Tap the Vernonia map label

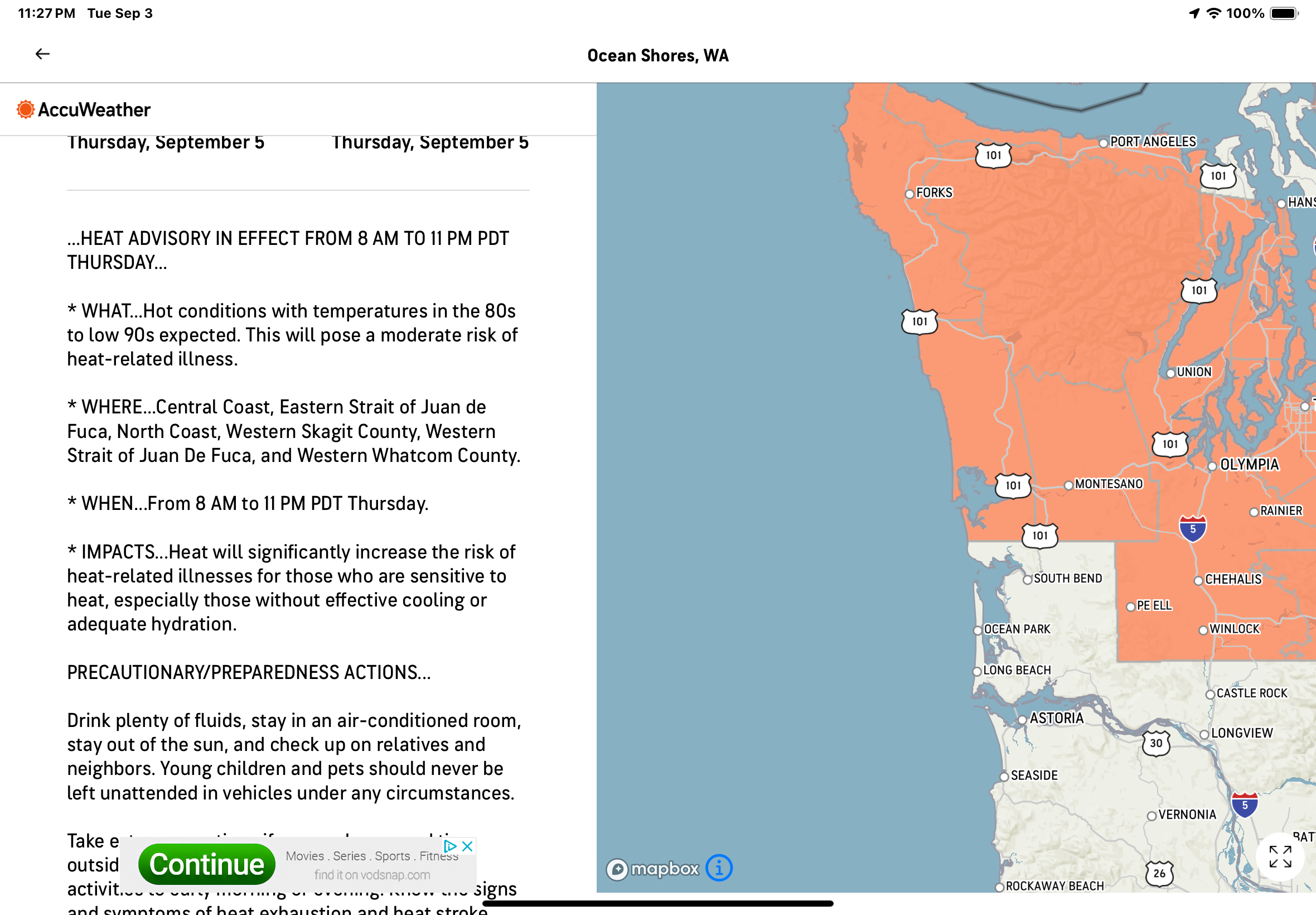point(1187,815)
